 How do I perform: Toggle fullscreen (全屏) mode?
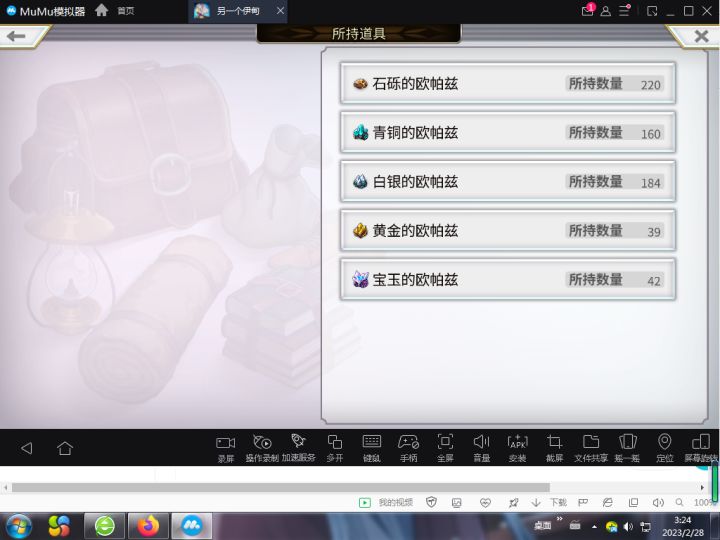445,448
